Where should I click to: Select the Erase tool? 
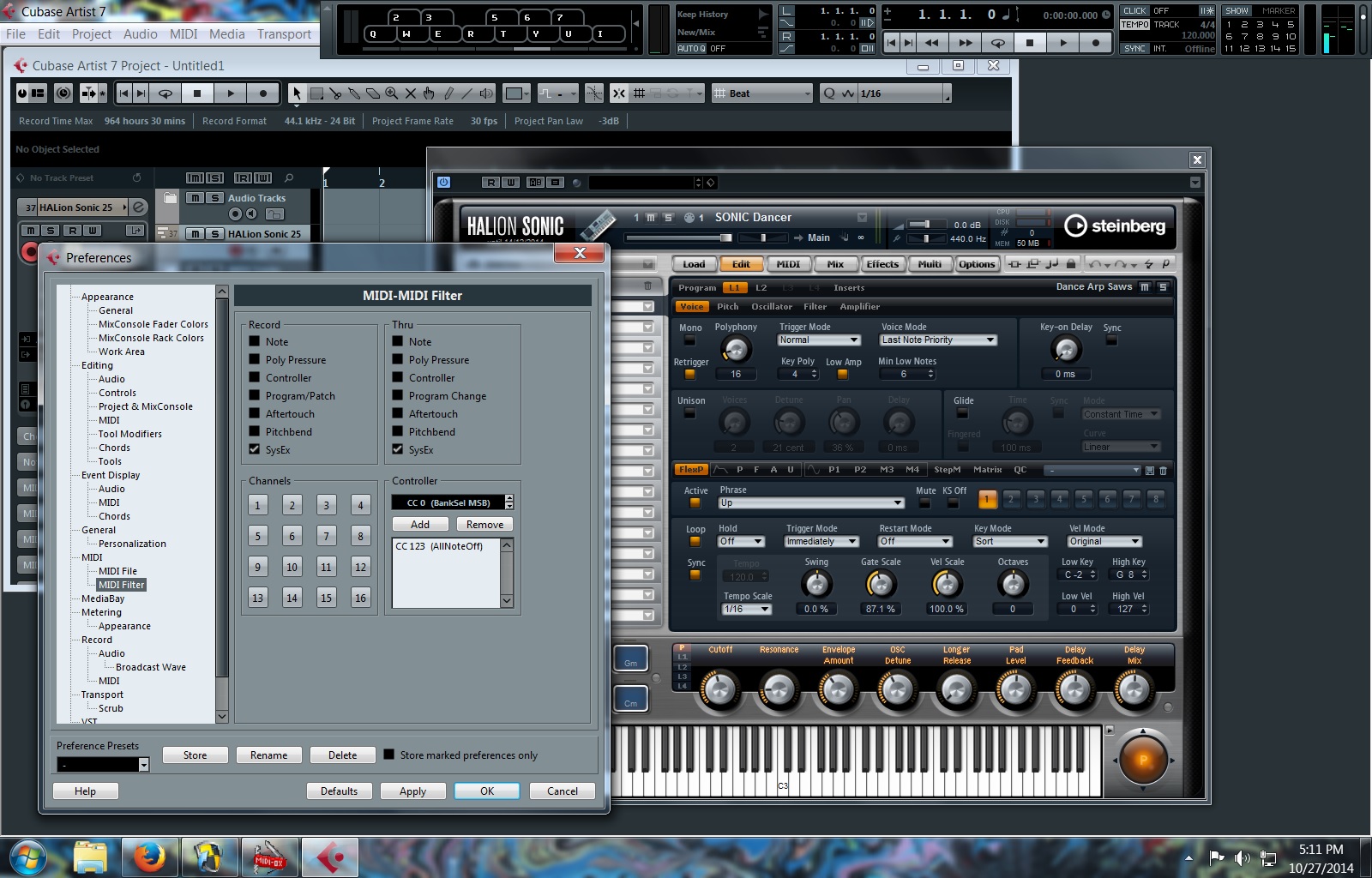coord(373,93)
